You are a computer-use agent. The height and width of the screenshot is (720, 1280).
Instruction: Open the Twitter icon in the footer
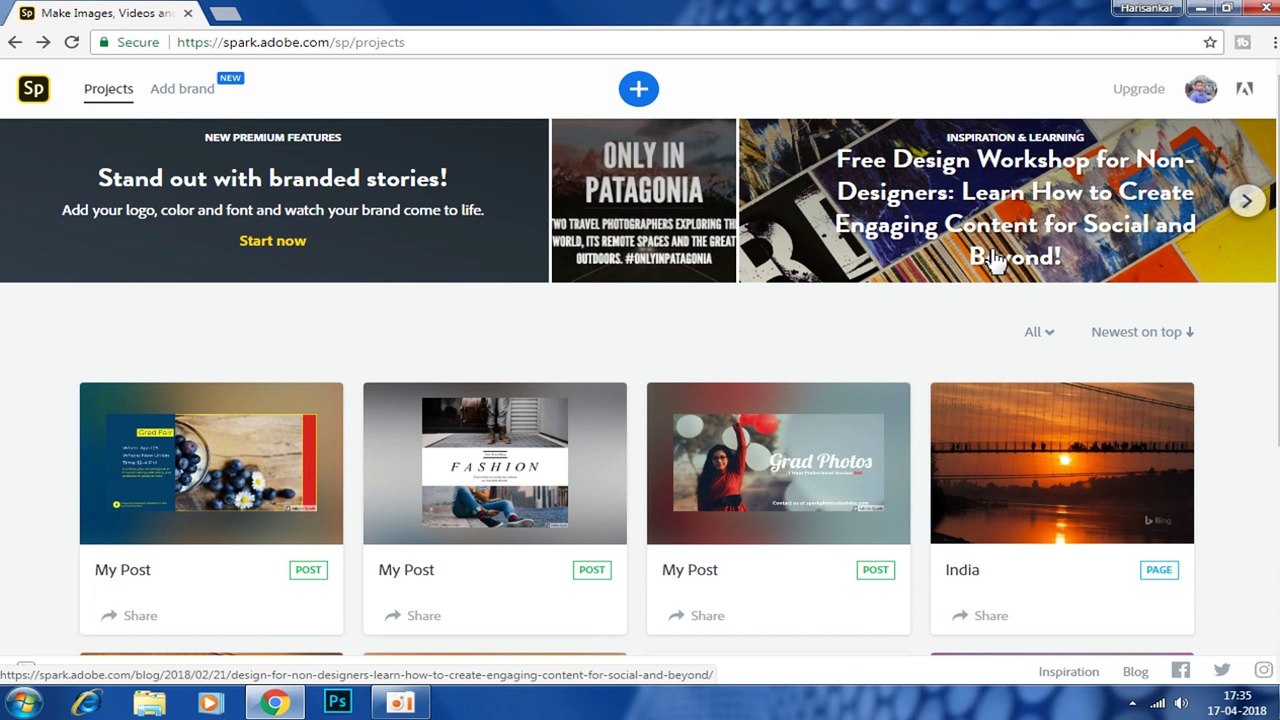point(1222,671)
